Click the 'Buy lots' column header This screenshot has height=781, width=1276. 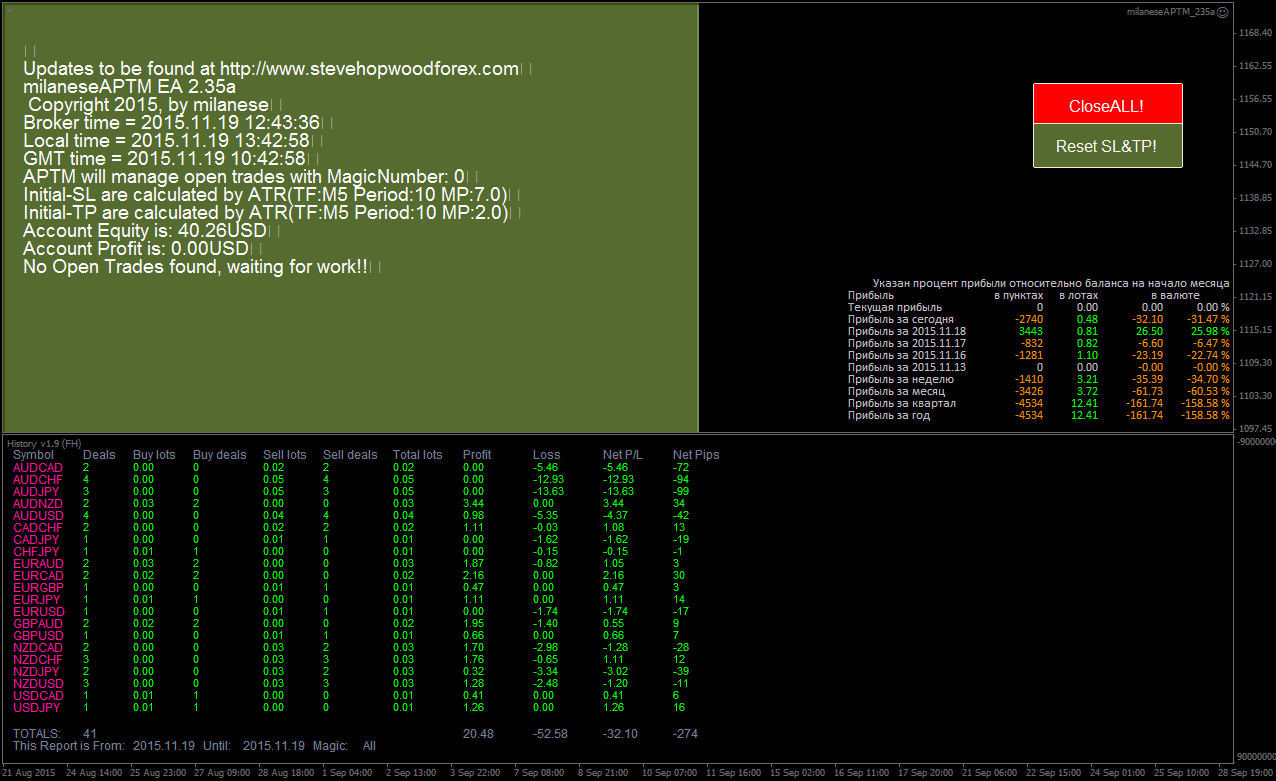pyautogui.click(x=154, y=455)
